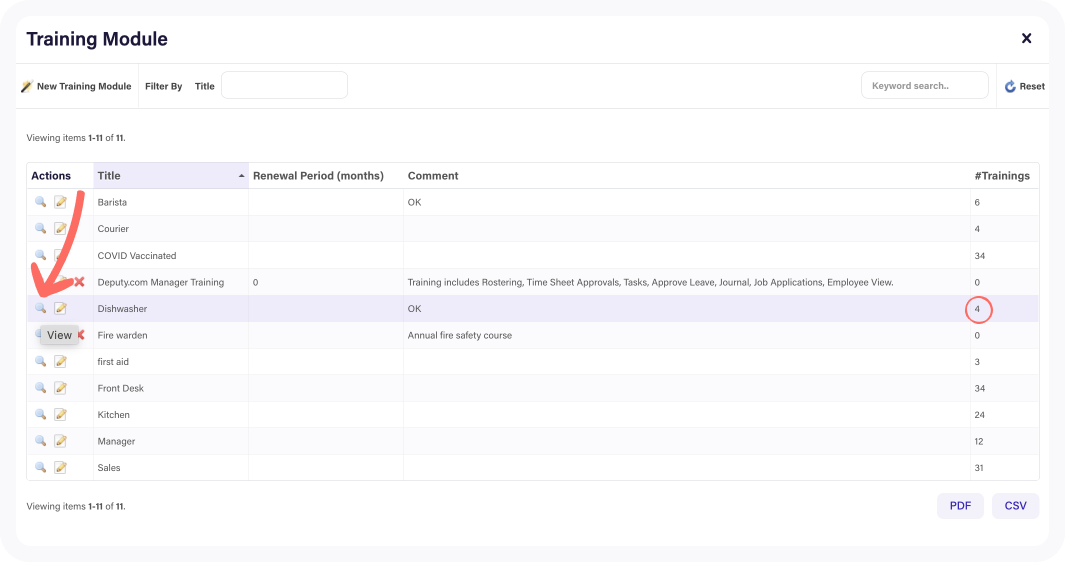Export the list as CSV

coord(1015,506)
